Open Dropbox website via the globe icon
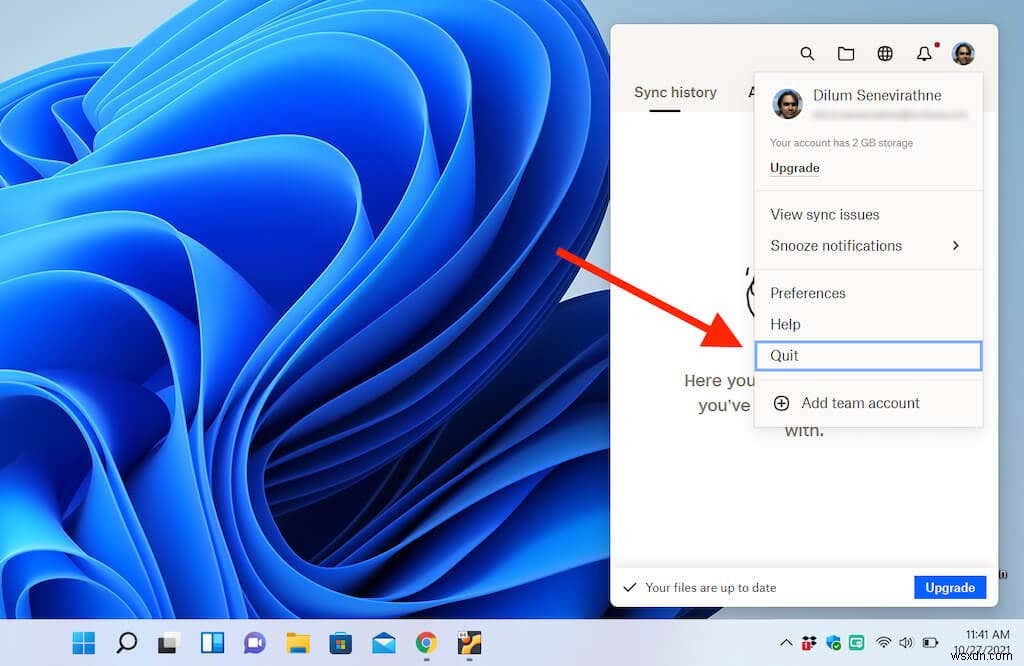The image size is (1024, 666). [x=885, y=54]
